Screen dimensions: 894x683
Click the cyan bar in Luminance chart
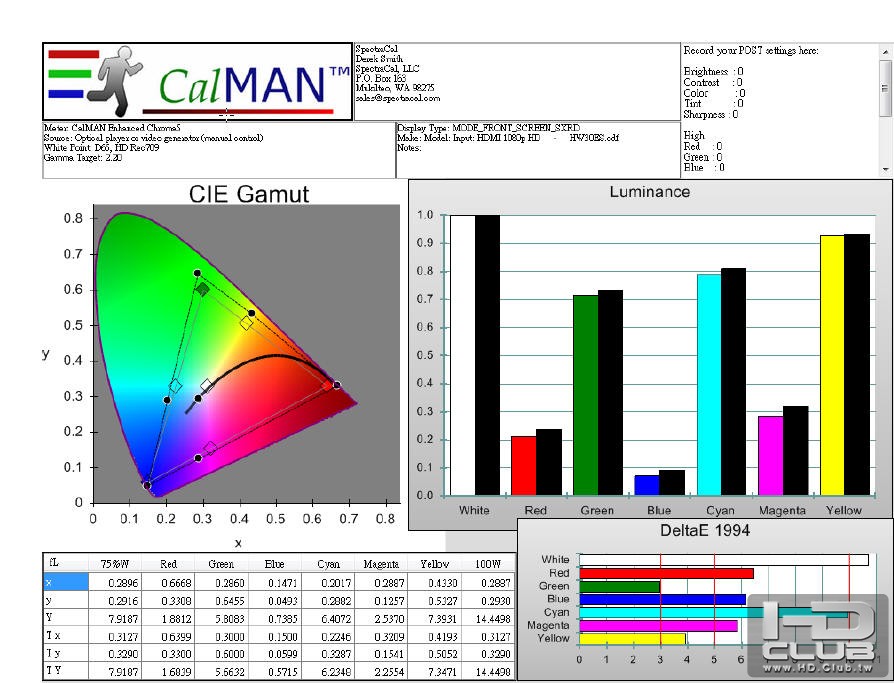click(709, 385)
